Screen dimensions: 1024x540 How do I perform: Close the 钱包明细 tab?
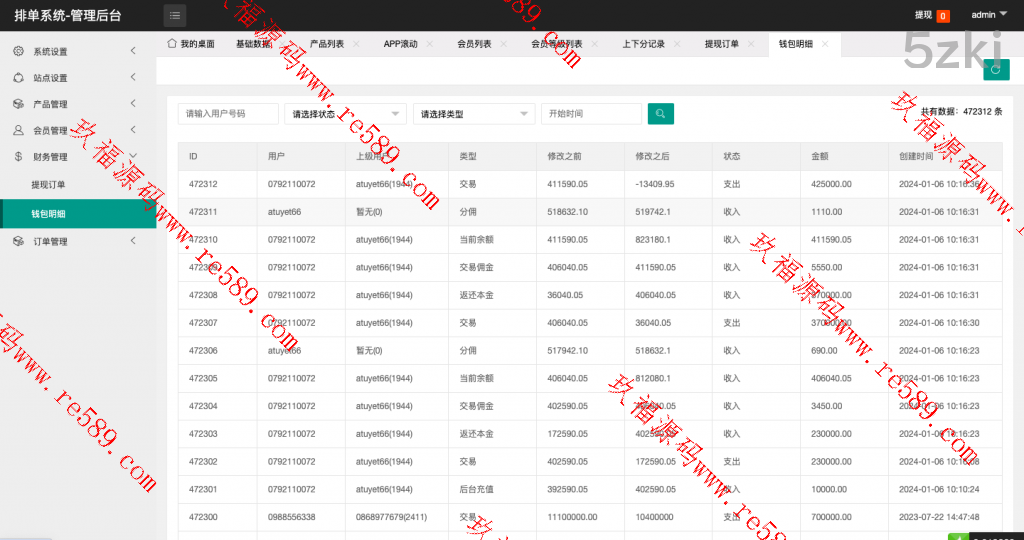[x=825, y=44]
